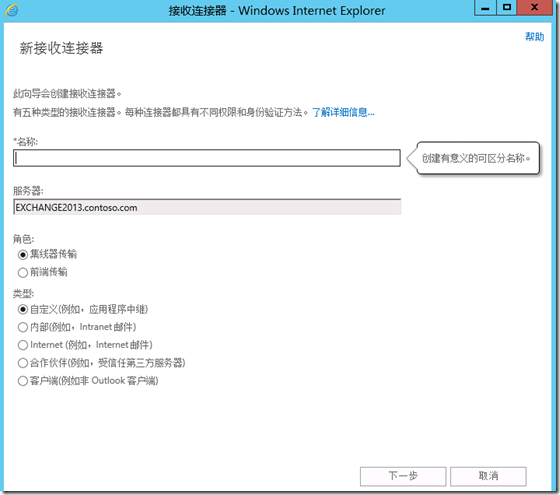Close the 接收连接器 window
Screen dimensions: 560x495
tap(534, 8)
